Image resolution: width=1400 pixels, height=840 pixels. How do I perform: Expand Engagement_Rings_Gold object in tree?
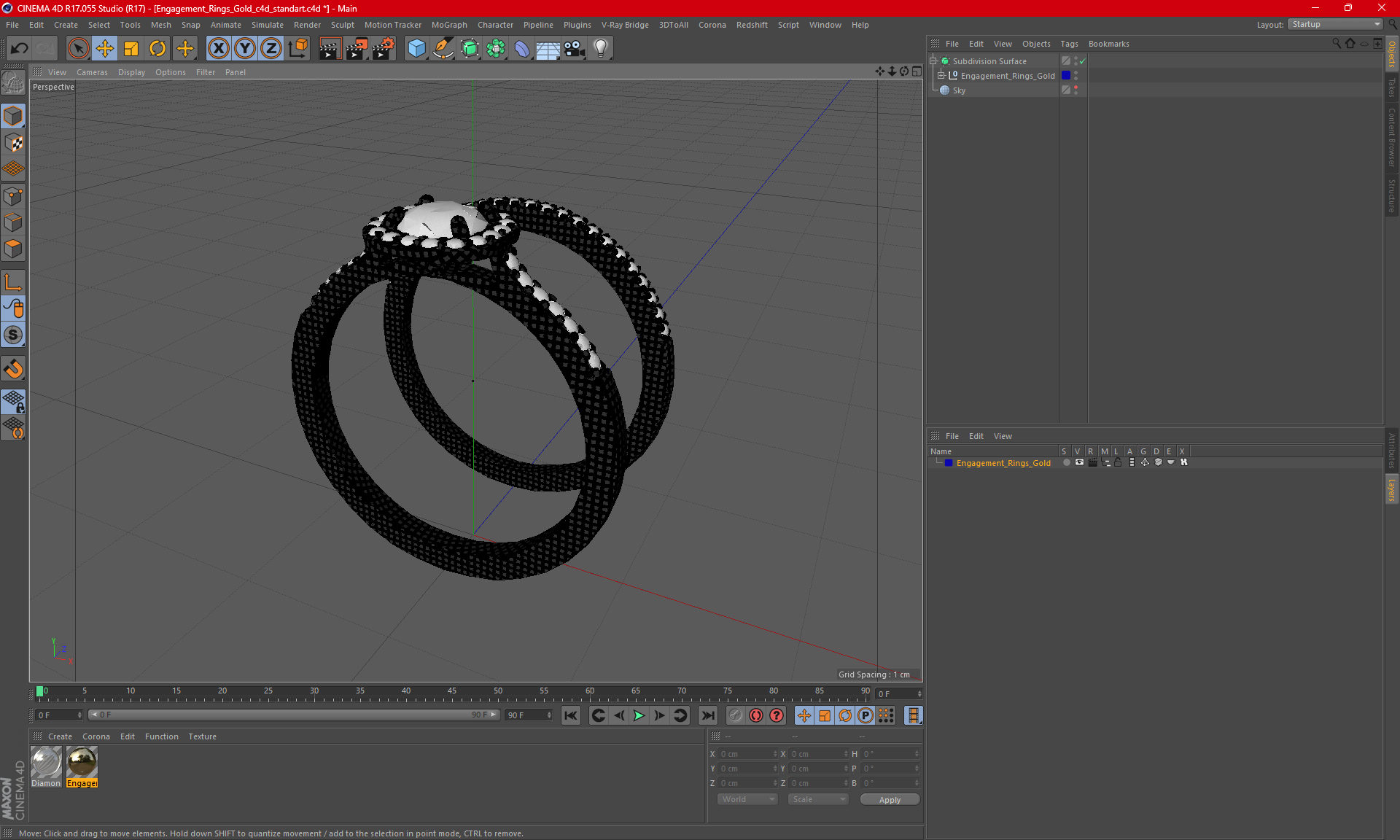point(941,76)
